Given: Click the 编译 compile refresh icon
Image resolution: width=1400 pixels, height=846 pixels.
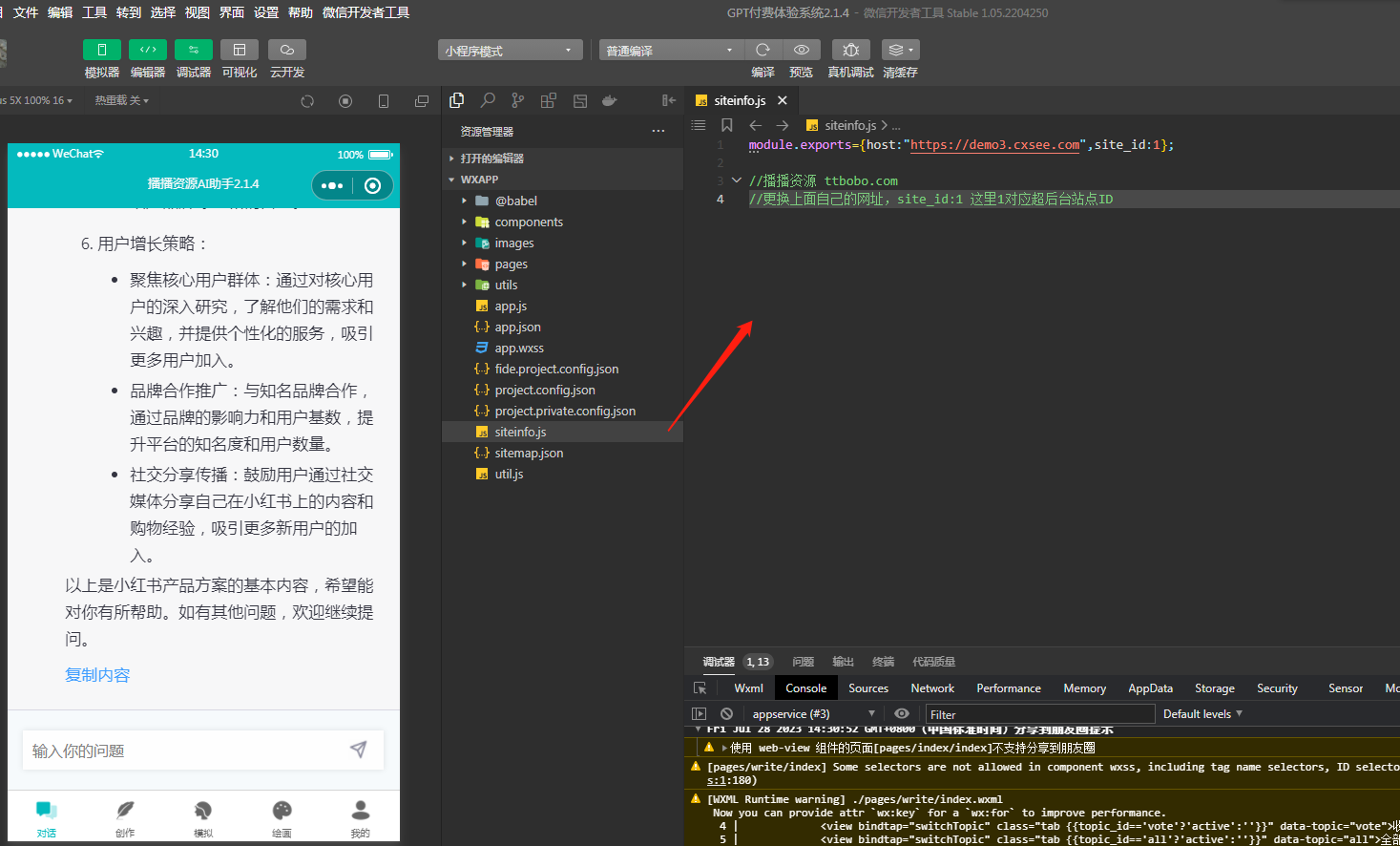Looking at the screenshot, I should 763,50.
